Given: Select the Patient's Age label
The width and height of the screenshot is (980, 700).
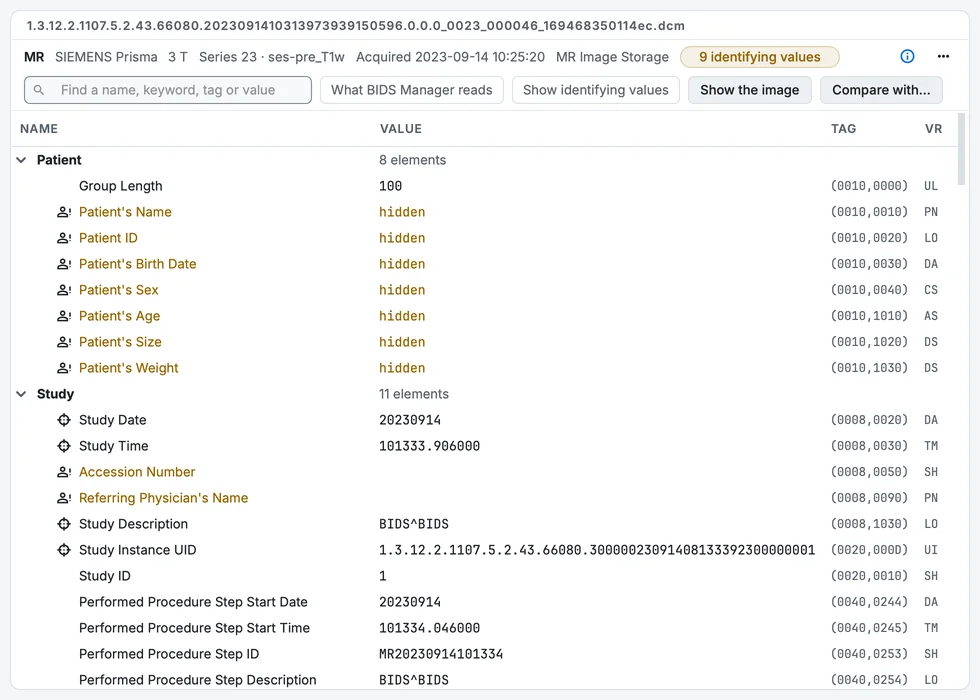Looking at the screenshot, I should coord(119,316).
